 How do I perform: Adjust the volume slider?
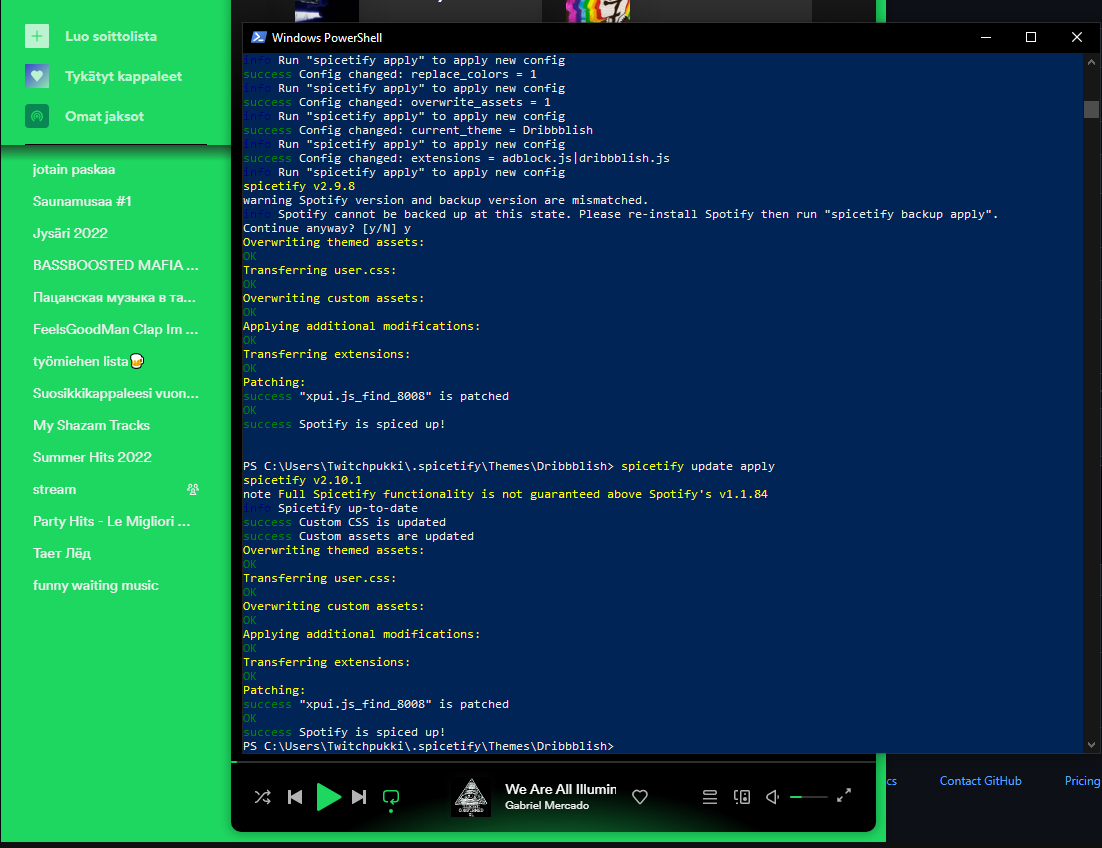click(809, 797)
